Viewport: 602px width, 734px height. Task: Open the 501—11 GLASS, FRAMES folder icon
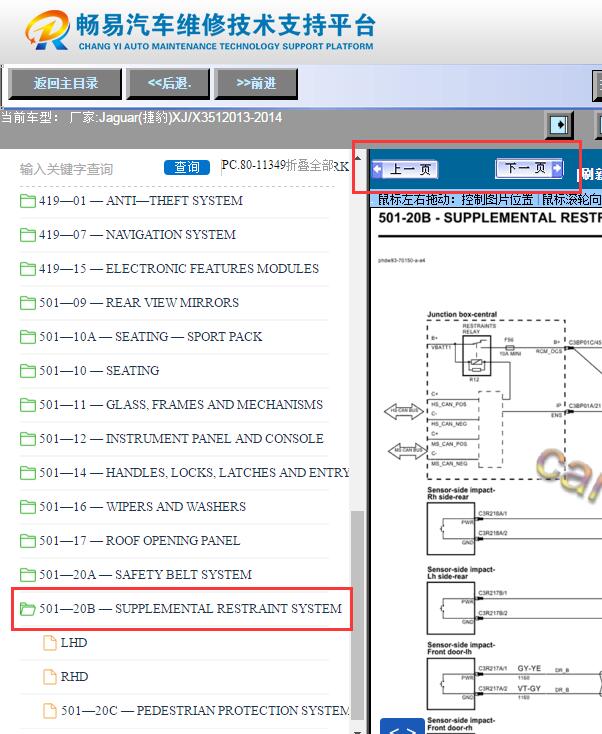[28, 405]
